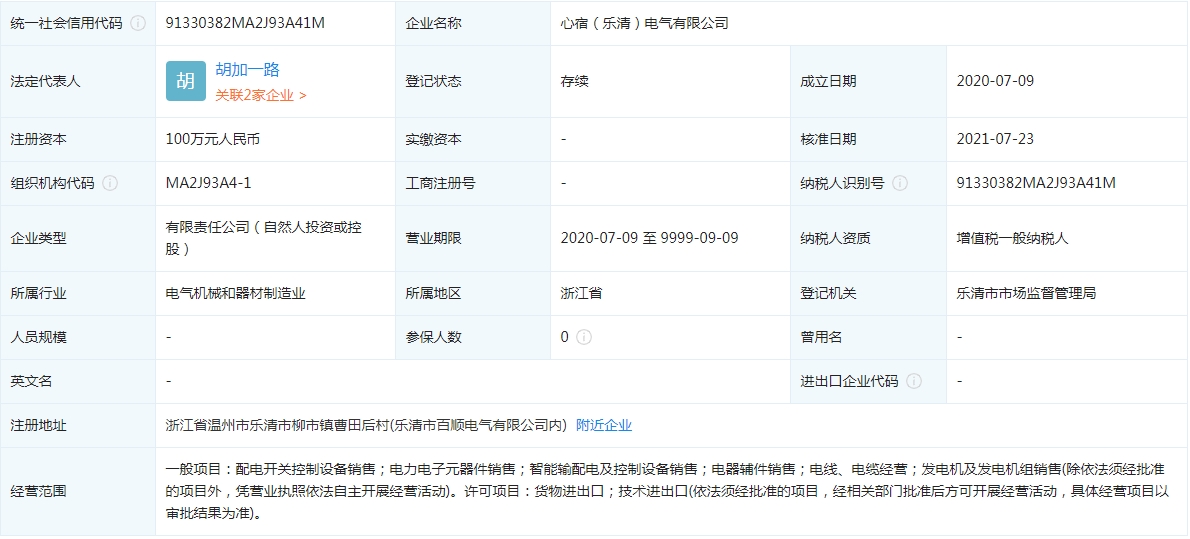Click the 核准日期 value 2021-07-23
This screenshot has width=1190, height=539.
(x=995, y=139)
